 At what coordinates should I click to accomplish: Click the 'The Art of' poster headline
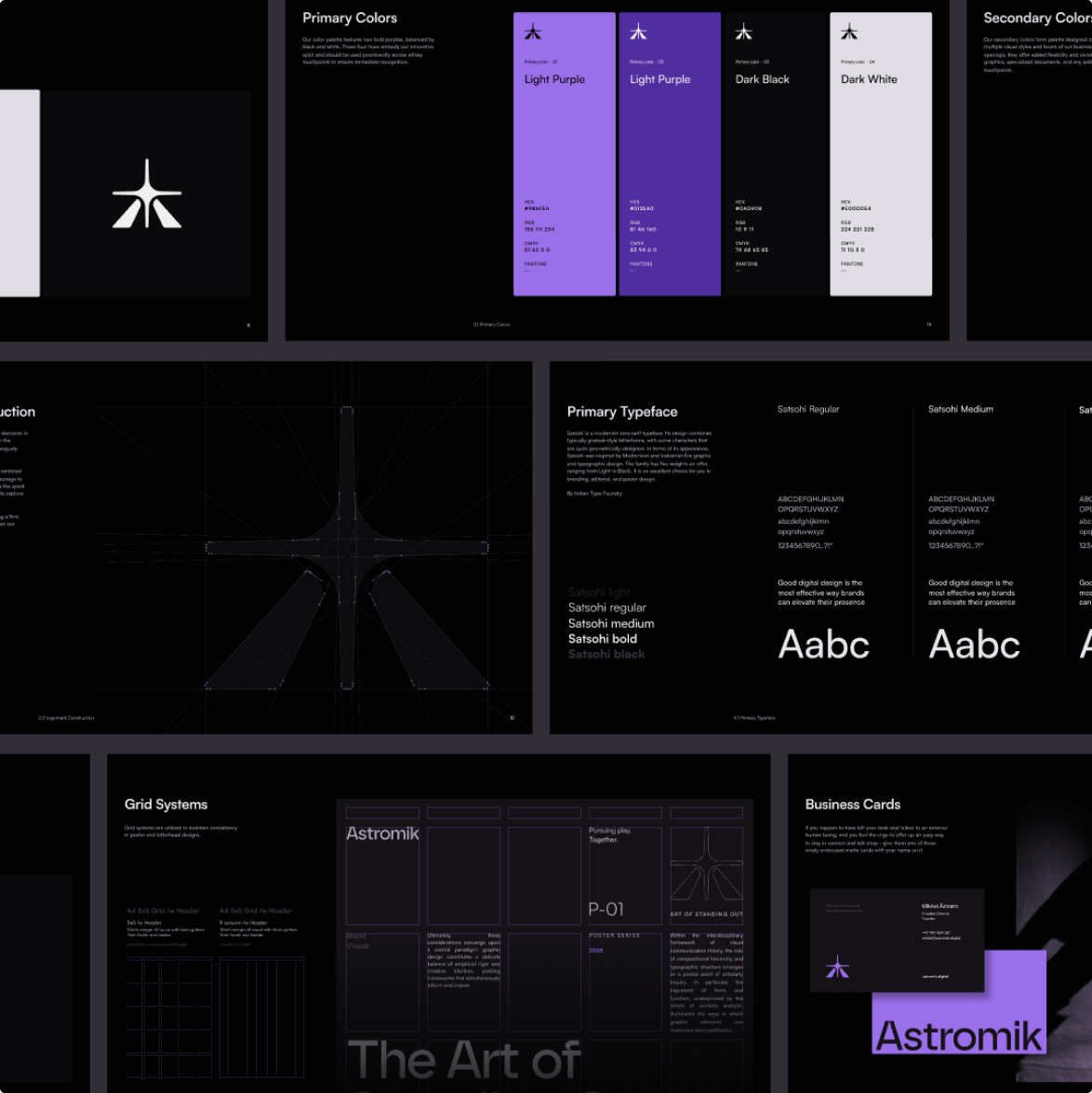click(x=465, y=1060)
